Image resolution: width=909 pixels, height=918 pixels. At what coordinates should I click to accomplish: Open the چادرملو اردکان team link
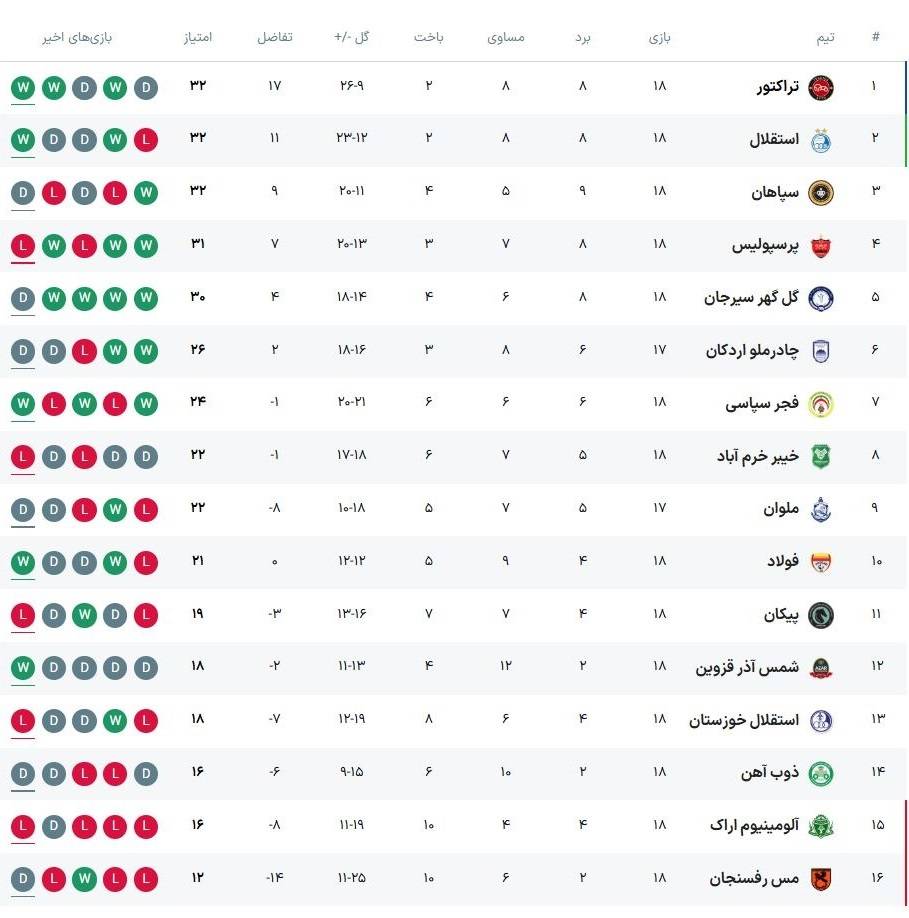point(752,351)
